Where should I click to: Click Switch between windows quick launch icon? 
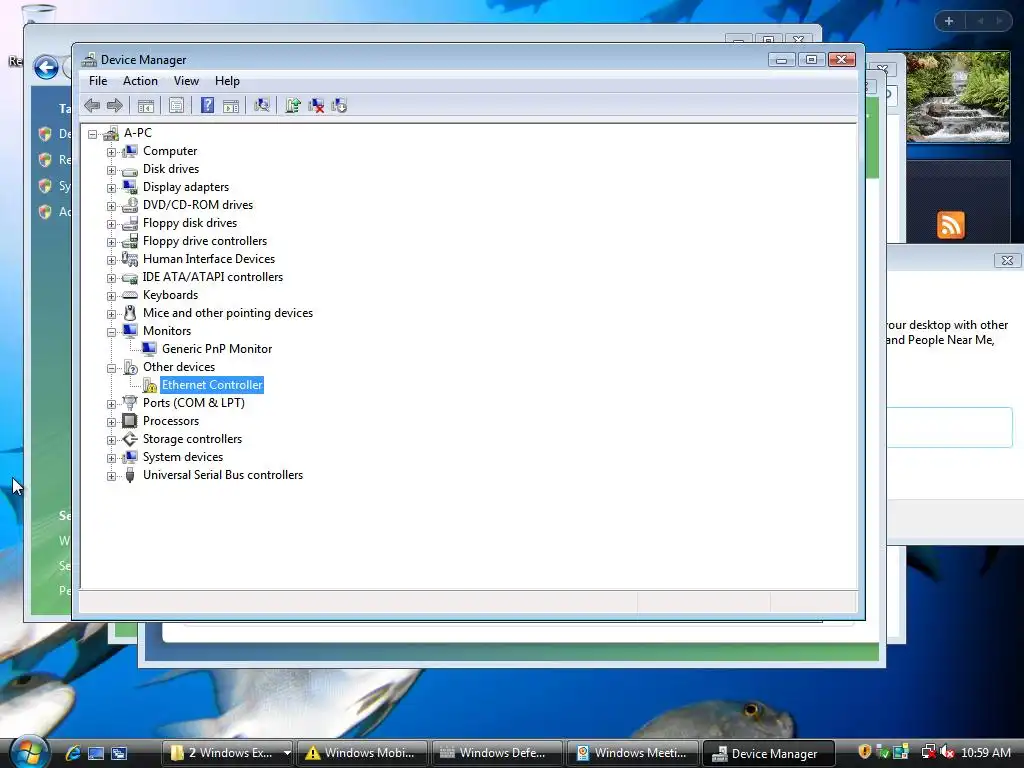[x=119, y=753]
